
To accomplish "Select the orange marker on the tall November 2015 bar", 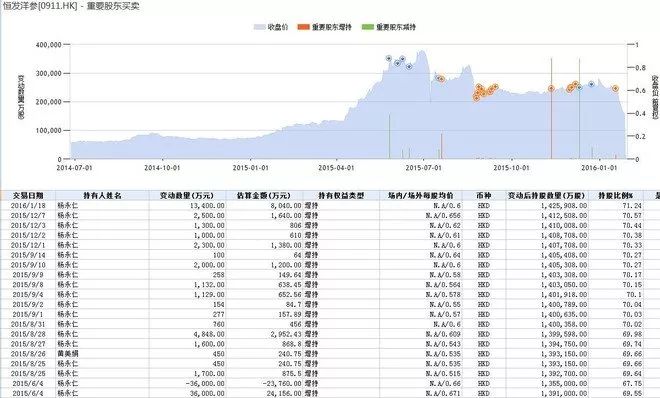I will tap(551, 88).
